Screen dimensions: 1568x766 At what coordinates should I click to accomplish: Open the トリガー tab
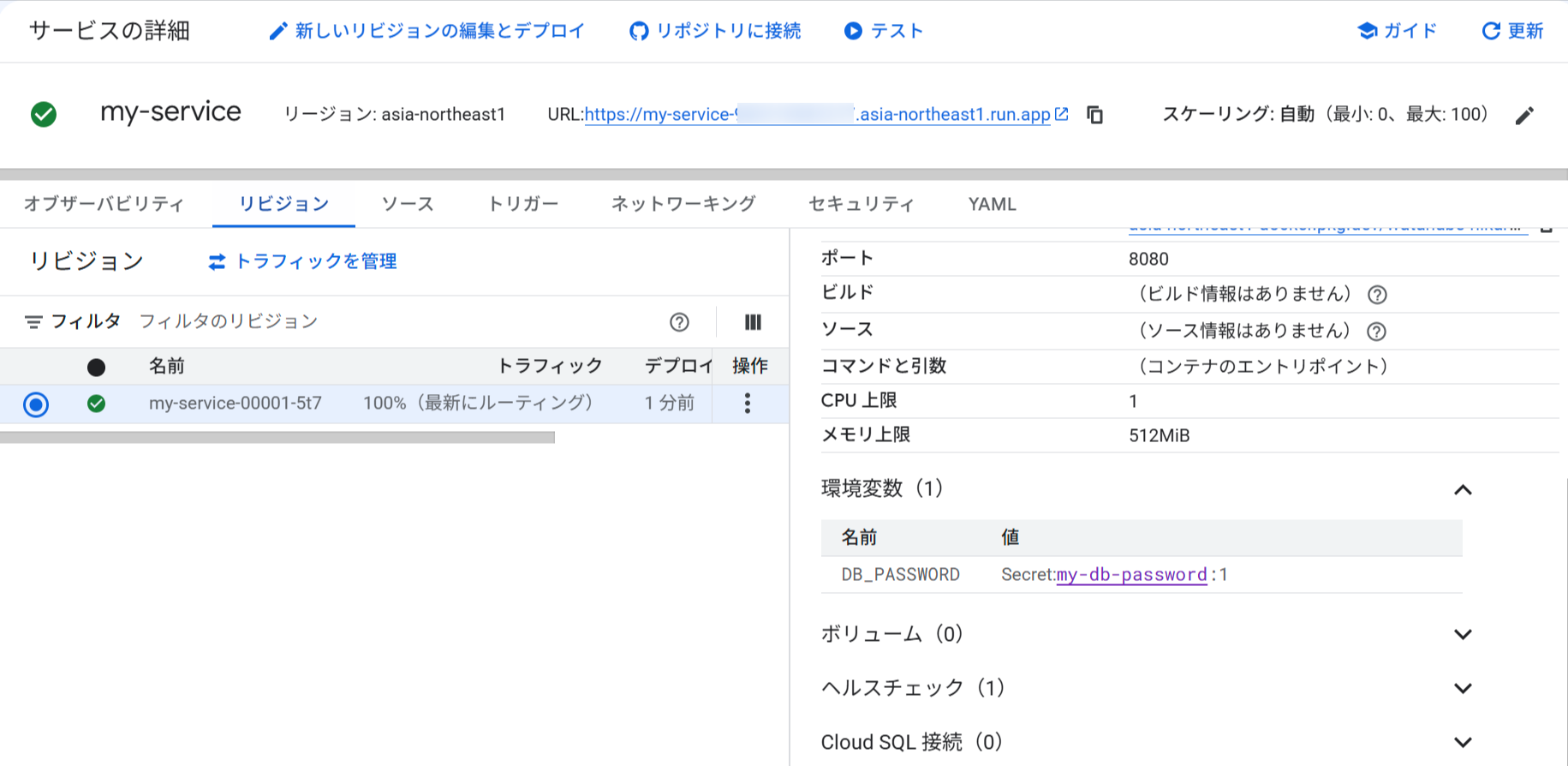click(x=522, y=204)
